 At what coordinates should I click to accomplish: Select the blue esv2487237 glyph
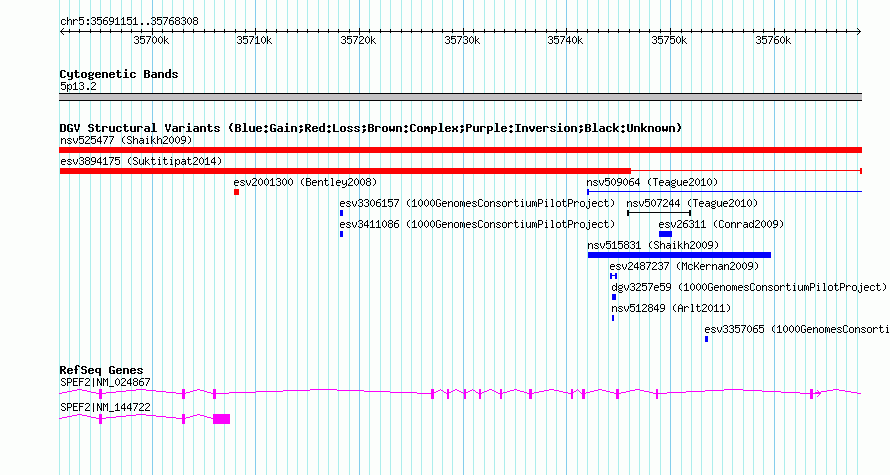(613, 276)
